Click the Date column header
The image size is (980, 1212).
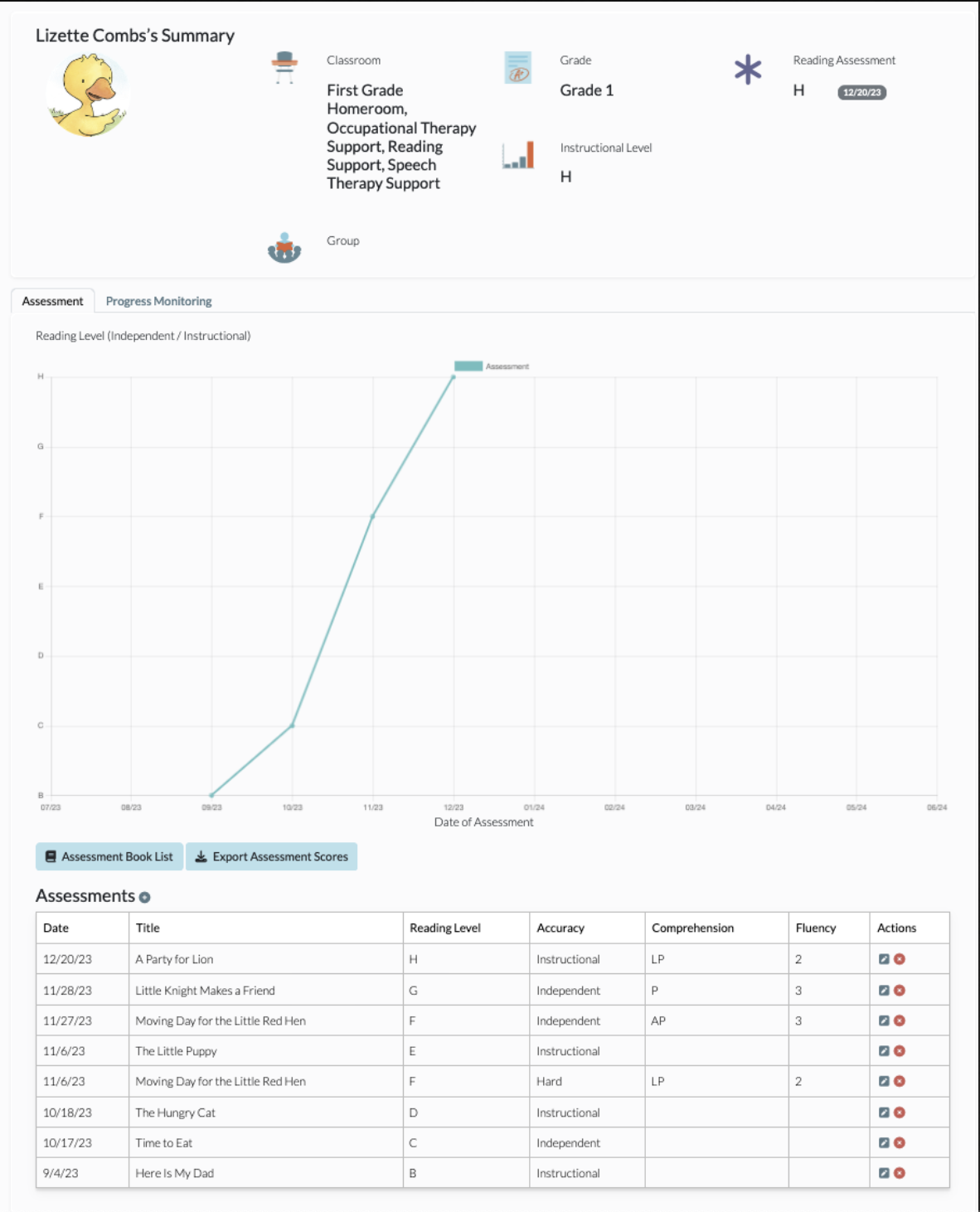pyautogui.click(x=82, y=928)
